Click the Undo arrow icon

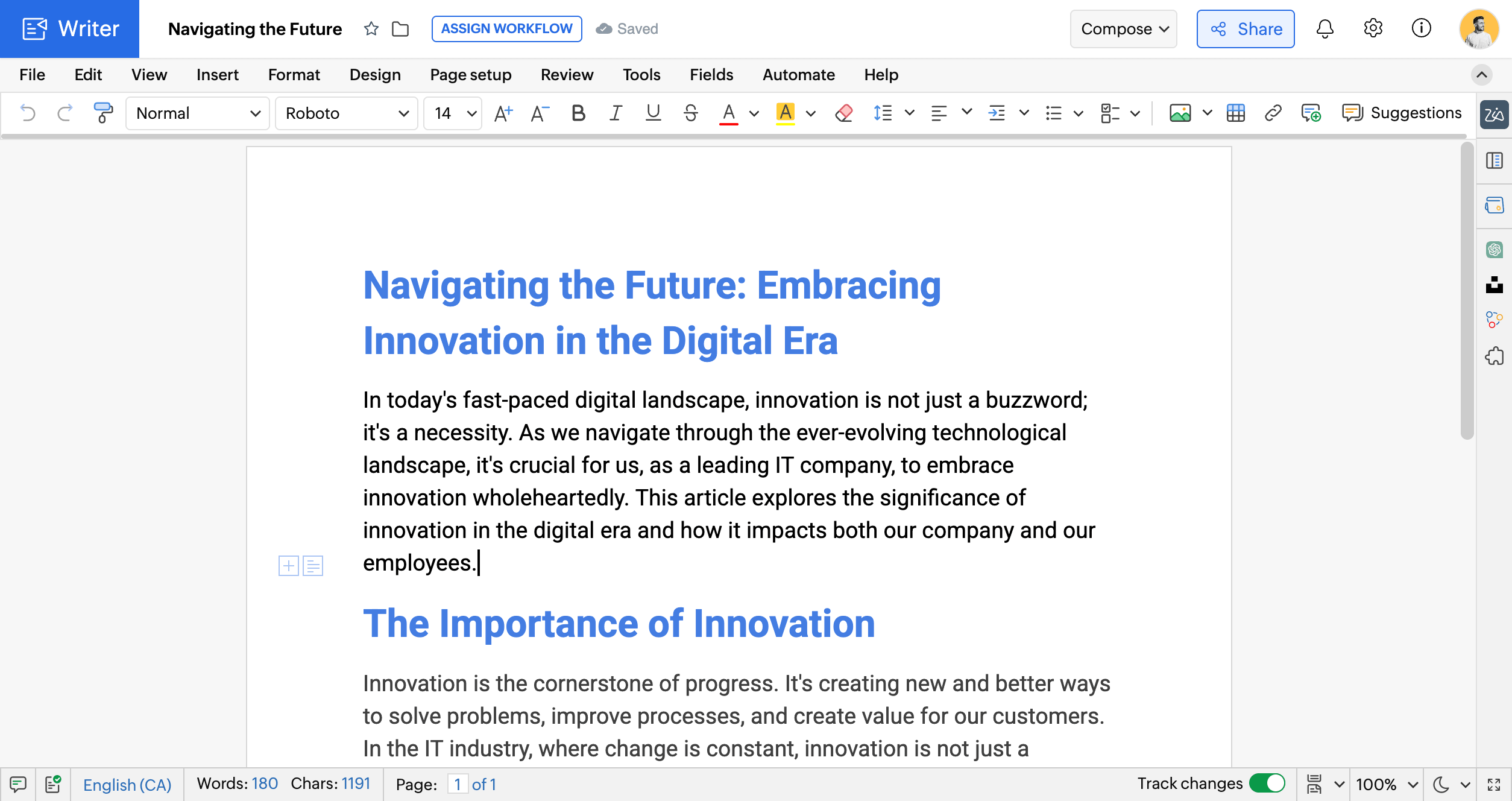pos(28,113)
